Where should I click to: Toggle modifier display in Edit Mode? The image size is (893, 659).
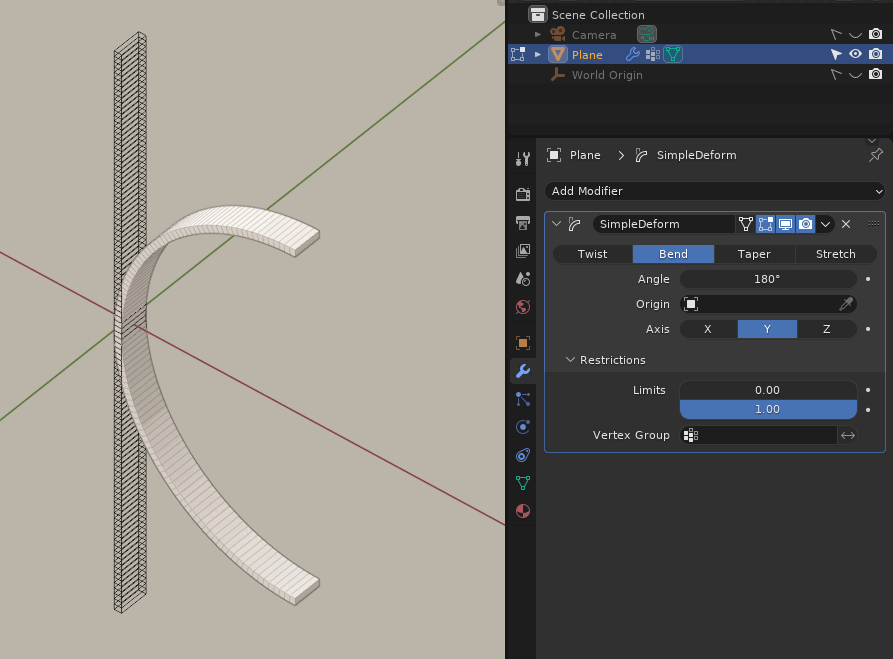coord(765,223)
